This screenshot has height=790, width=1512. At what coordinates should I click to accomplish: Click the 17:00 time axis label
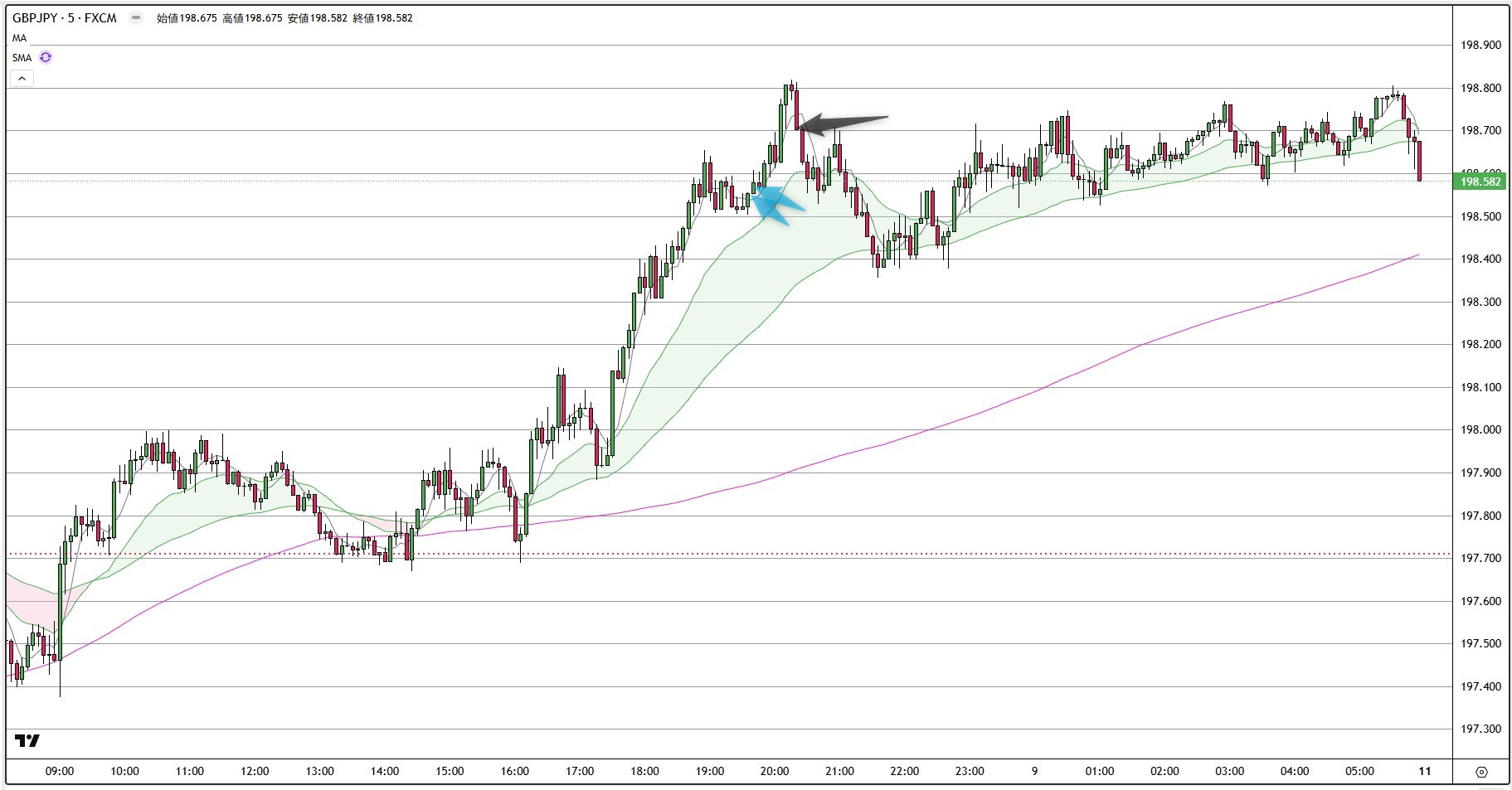[580, 771]
